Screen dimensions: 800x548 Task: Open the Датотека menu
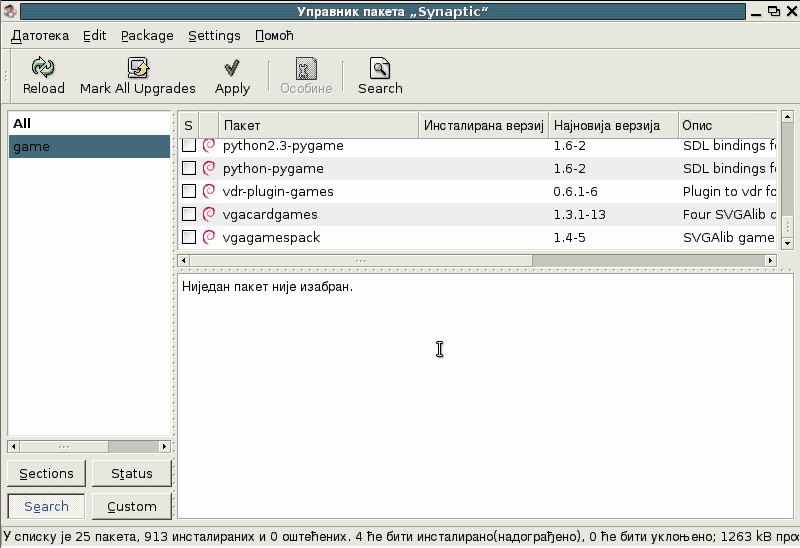point(40,36)
